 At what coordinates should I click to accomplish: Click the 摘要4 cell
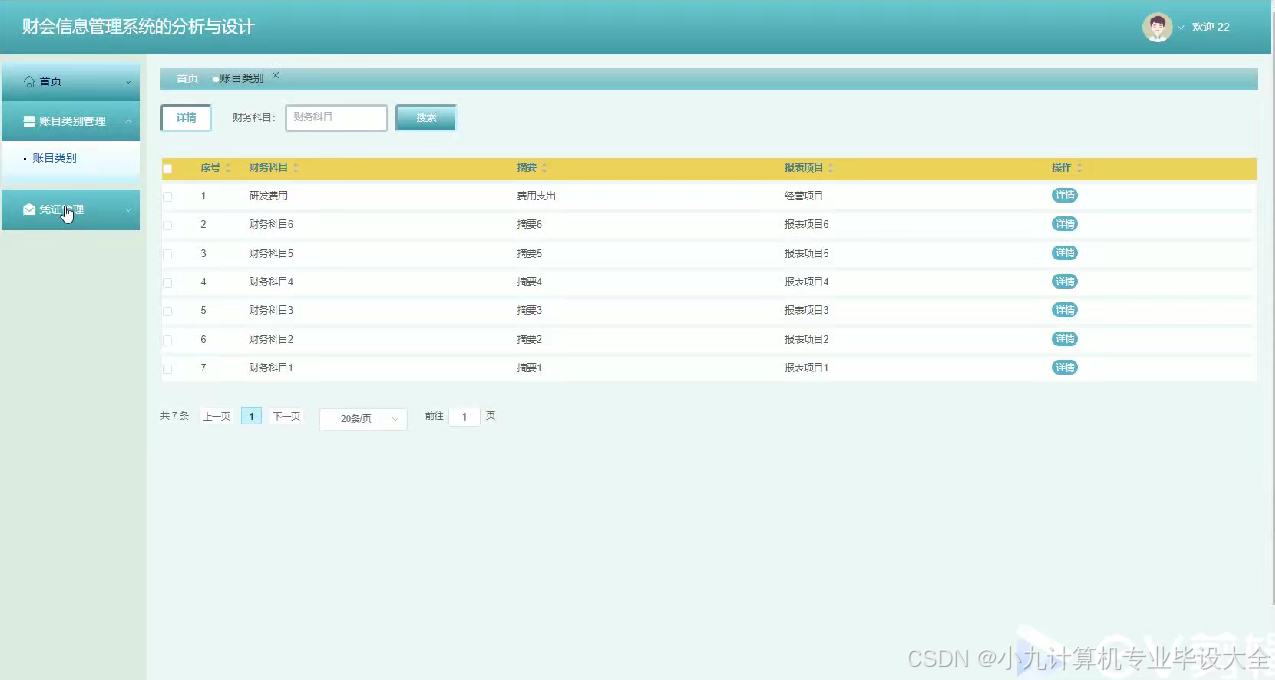(529, 282)
